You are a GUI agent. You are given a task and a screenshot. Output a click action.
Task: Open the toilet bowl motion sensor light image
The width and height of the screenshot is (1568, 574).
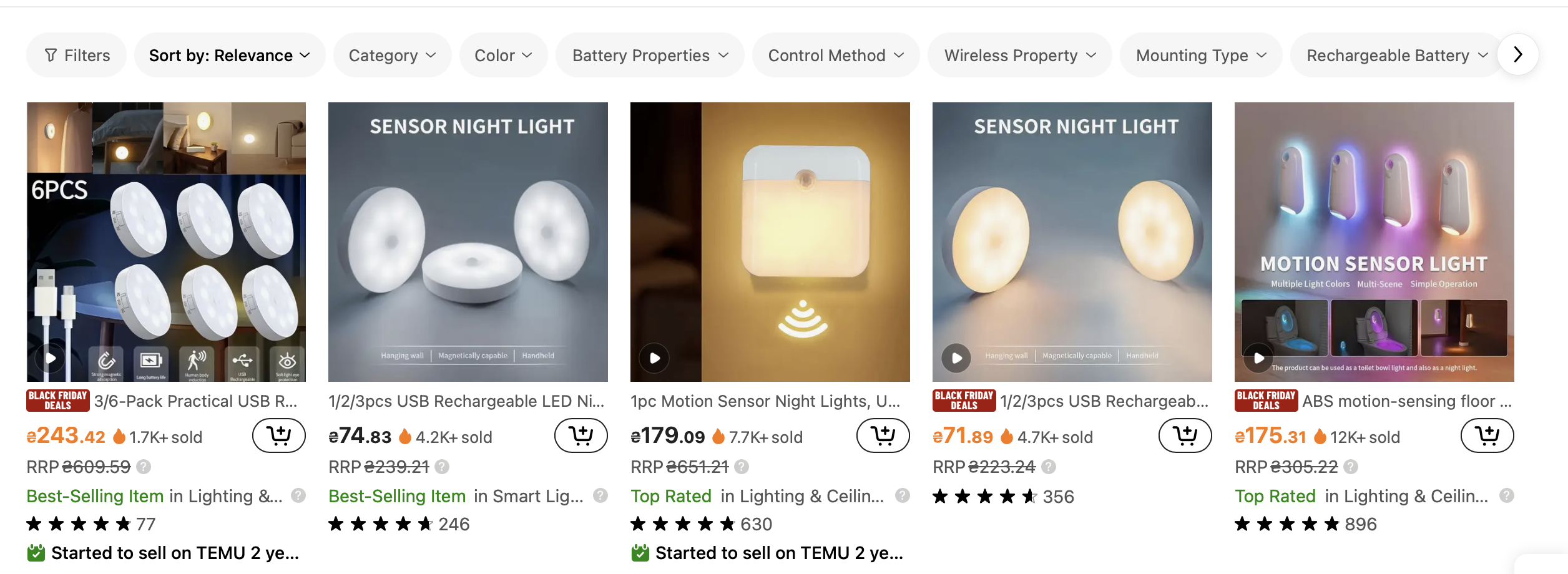point(1374,241)
